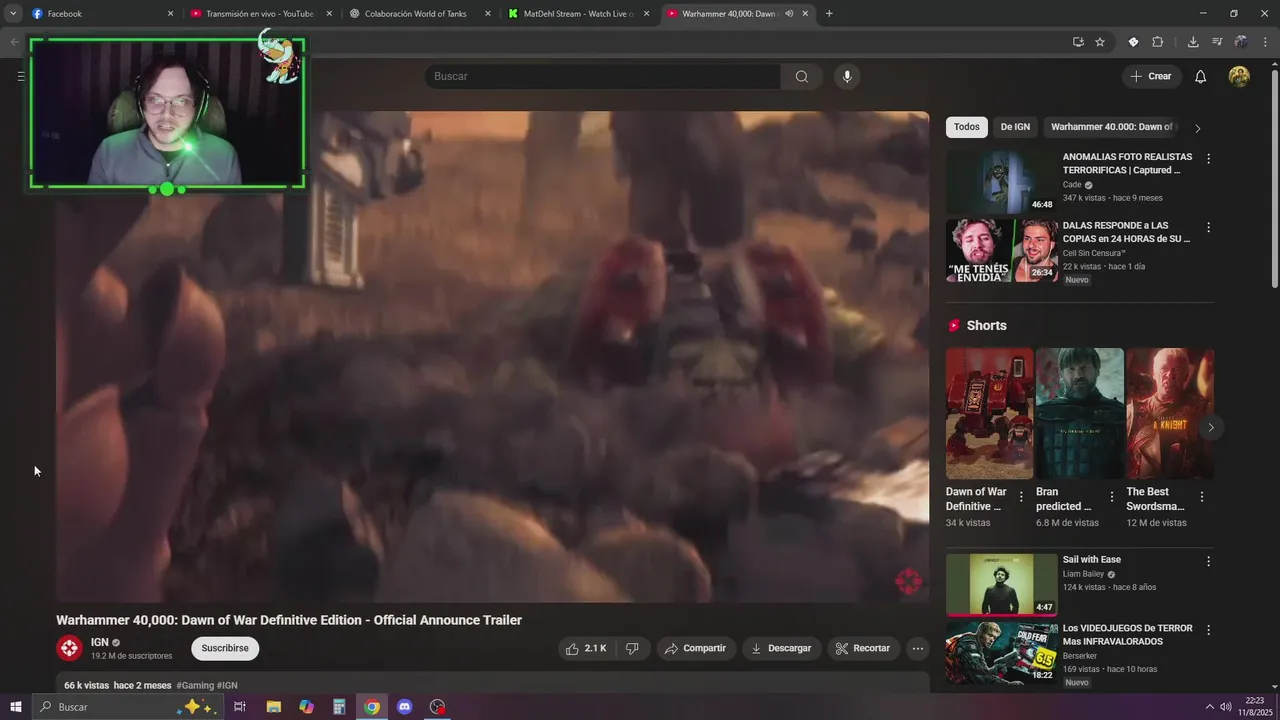The height and width of the screenshot is (720, 1280).
Task: Click the YouTube search magnifier button
Action: click(x=801, y=77)
